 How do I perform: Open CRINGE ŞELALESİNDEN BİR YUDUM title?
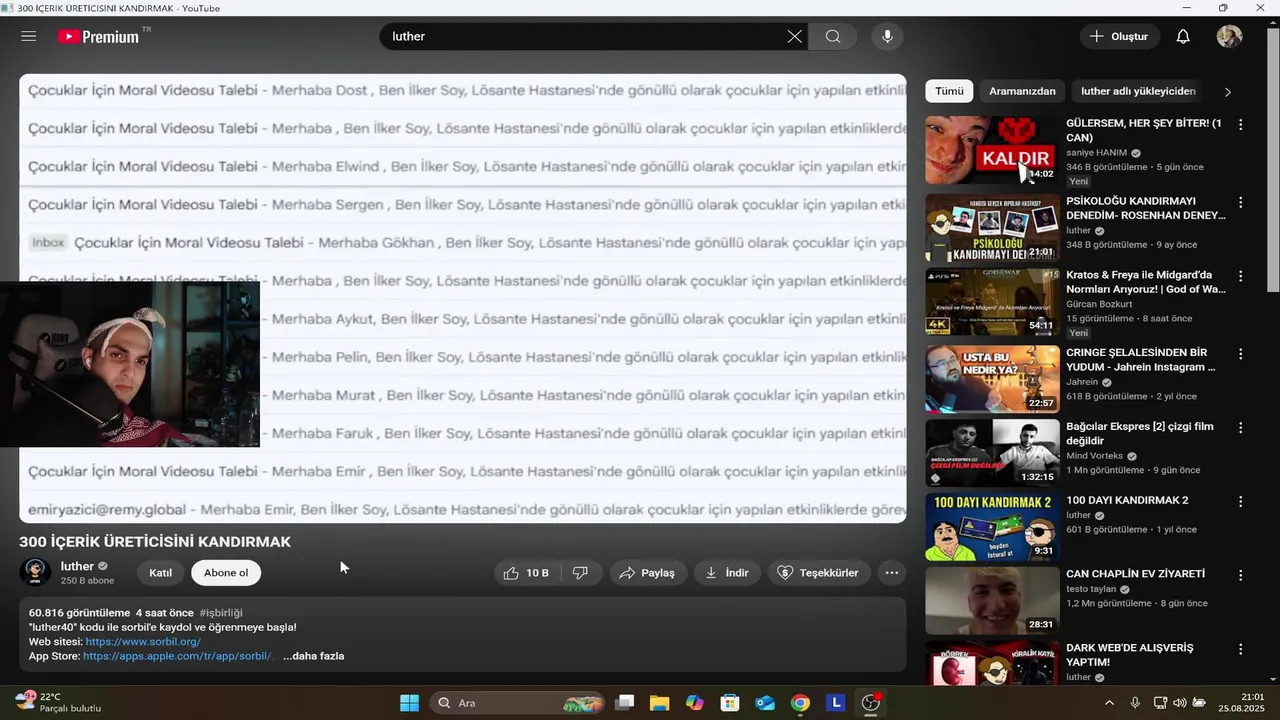[1141, 360]
